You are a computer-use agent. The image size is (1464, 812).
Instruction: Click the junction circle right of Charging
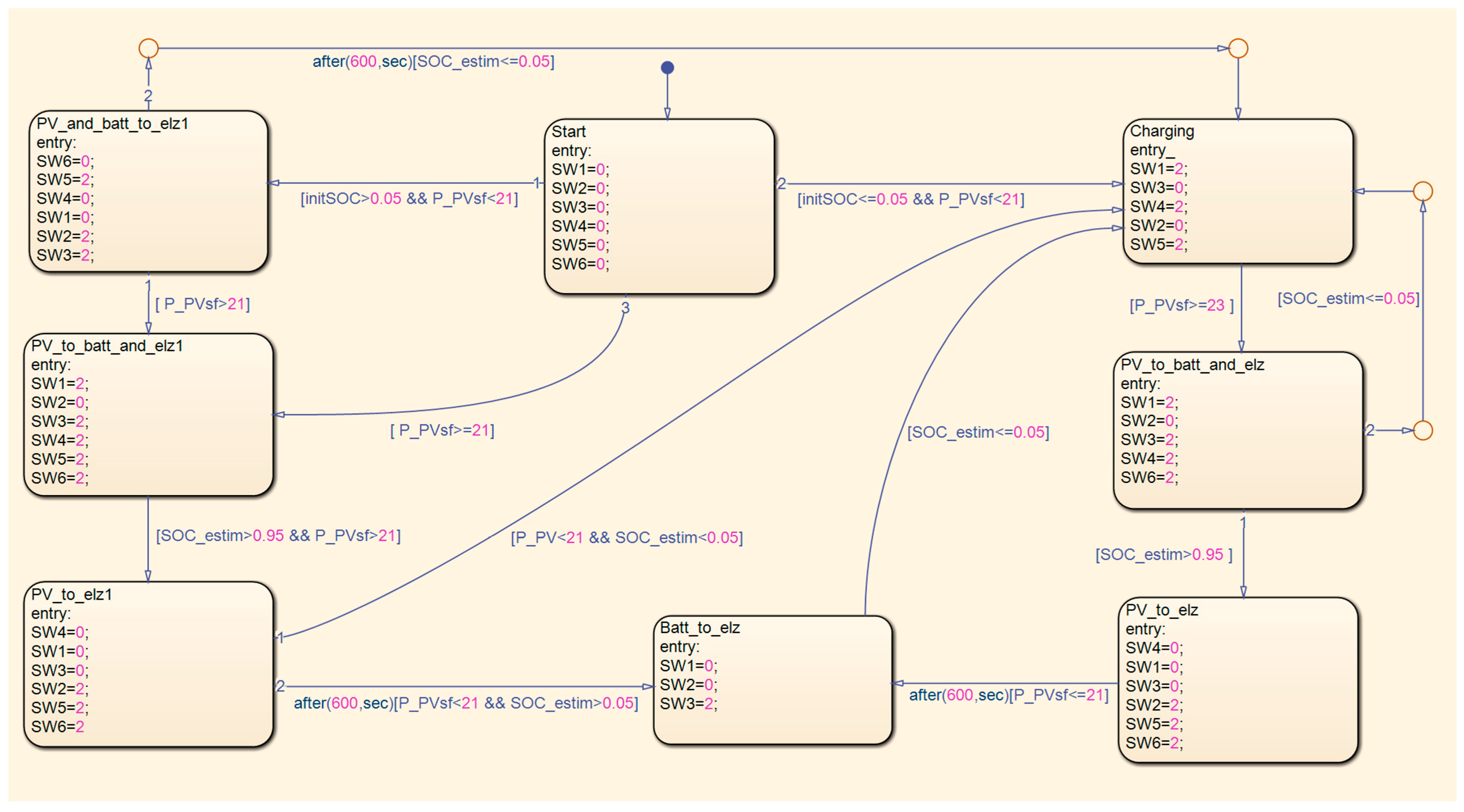click(1422, 191)
